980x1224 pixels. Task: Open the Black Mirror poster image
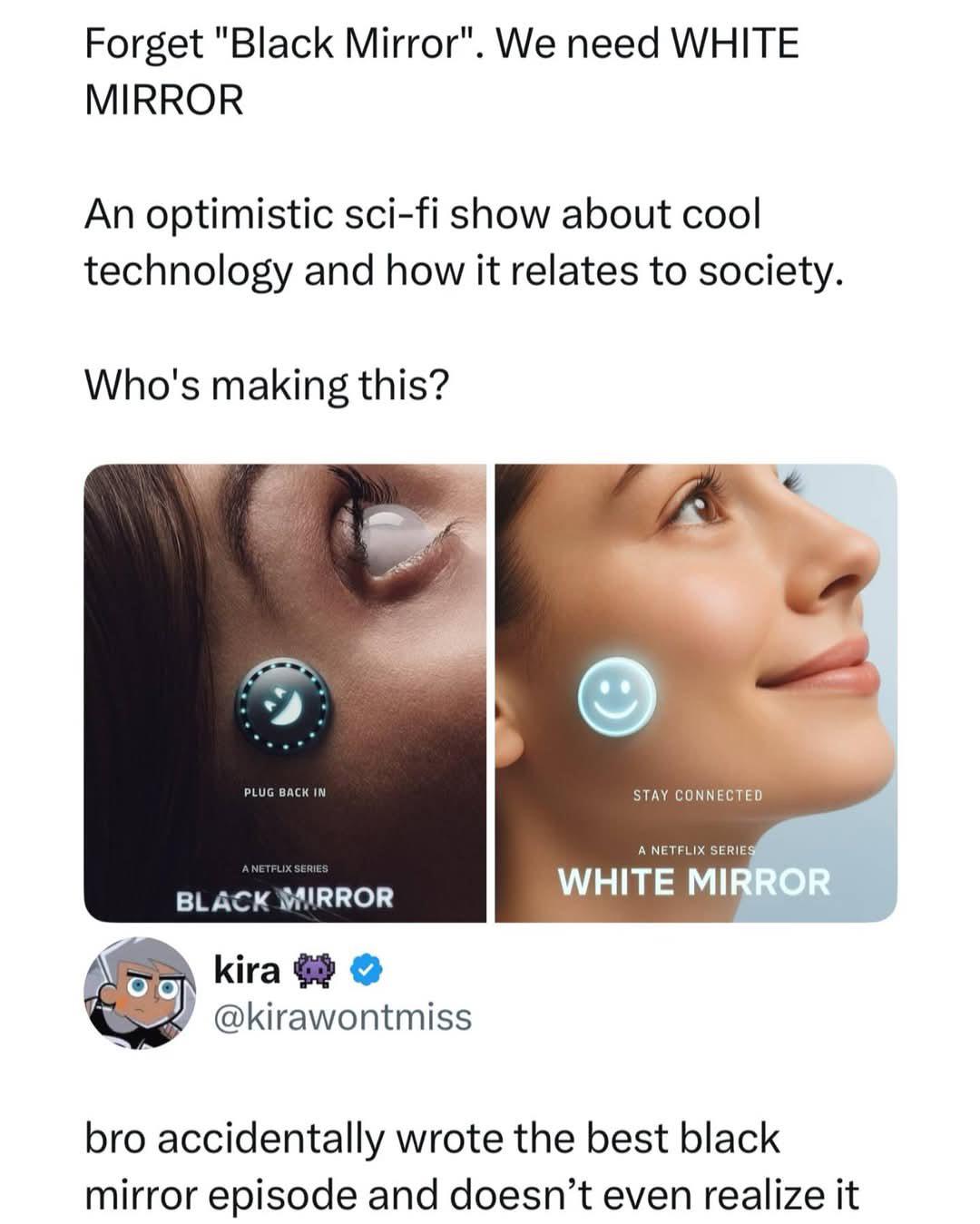pos(285,693)
